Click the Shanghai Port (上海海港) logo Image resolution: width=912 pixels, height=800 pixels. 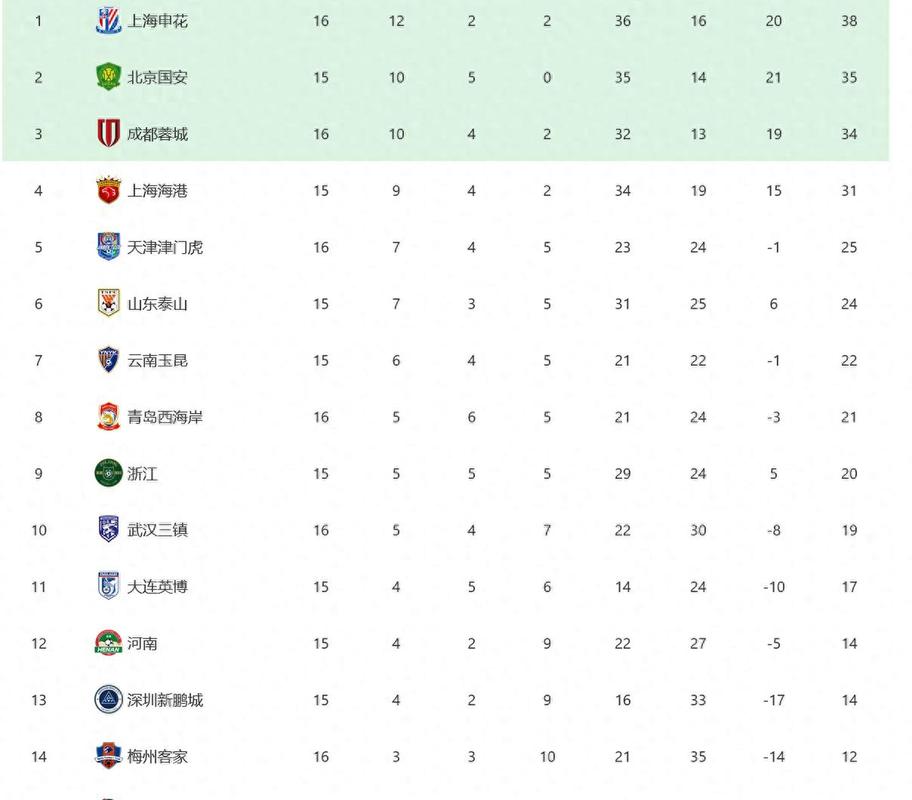pos(108,190)
